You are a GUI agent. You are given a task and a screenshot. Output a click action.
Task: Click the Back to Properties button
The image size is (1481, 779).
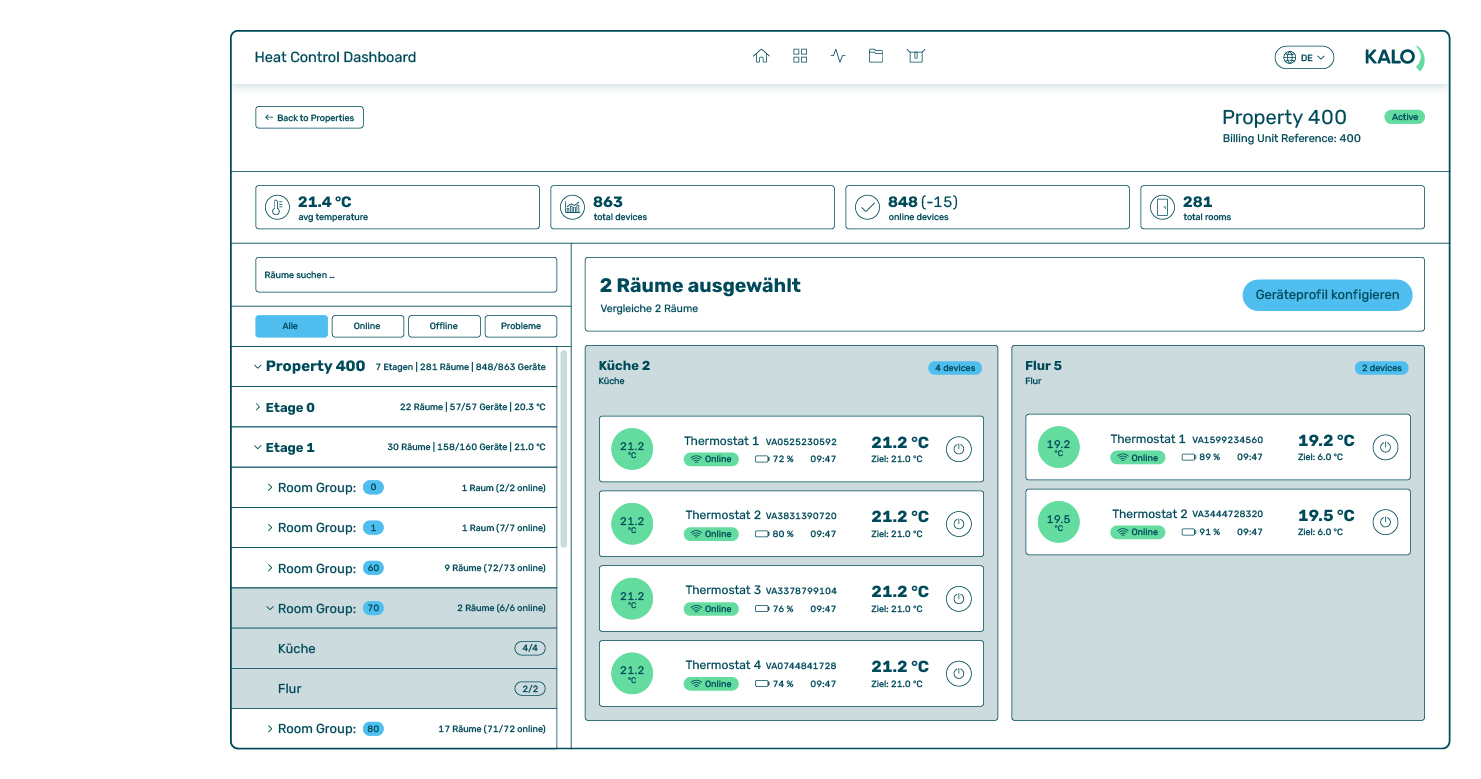[310, 118]
